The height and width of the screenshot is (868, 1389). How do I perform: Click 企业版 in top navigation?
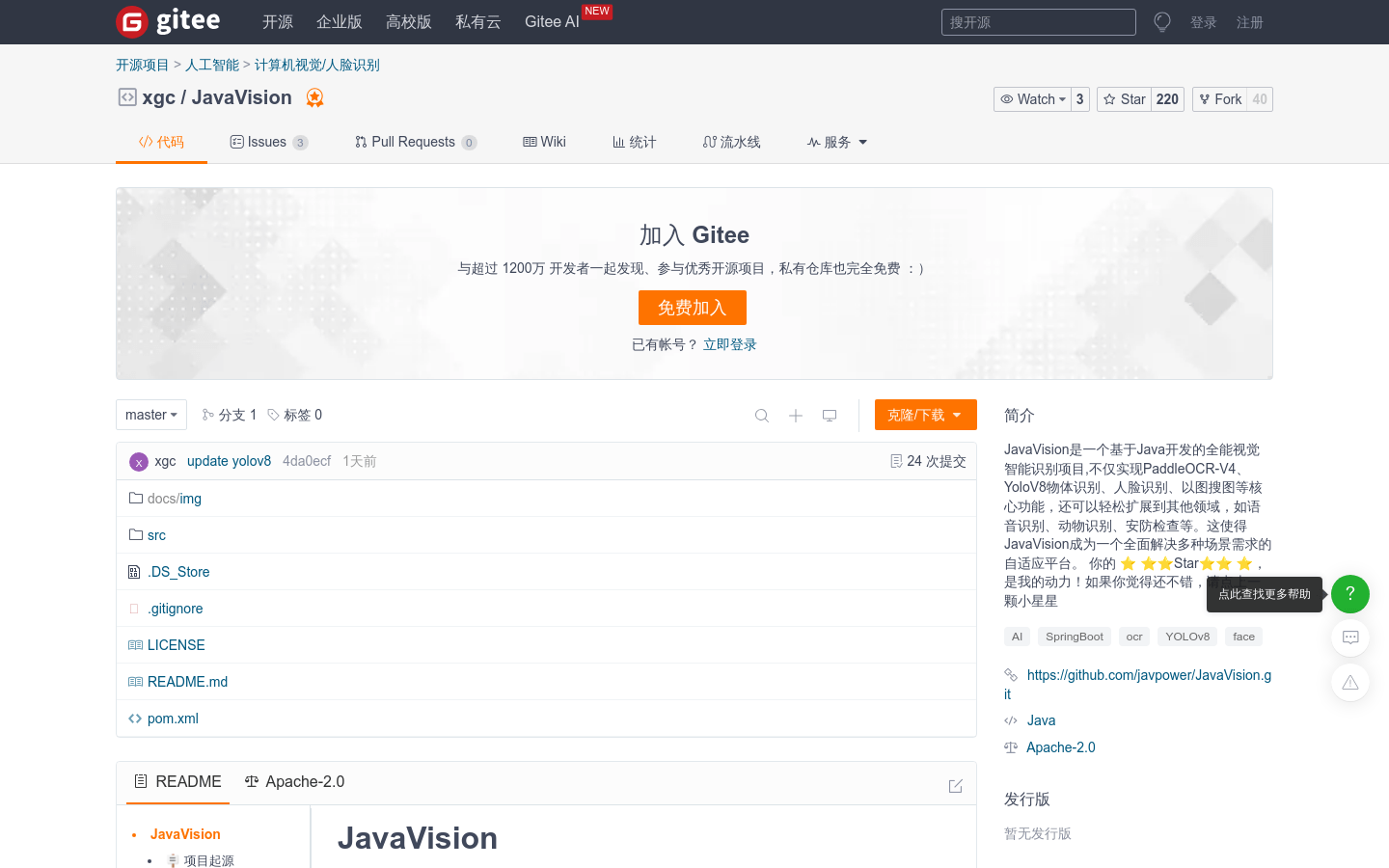(340, 21)
